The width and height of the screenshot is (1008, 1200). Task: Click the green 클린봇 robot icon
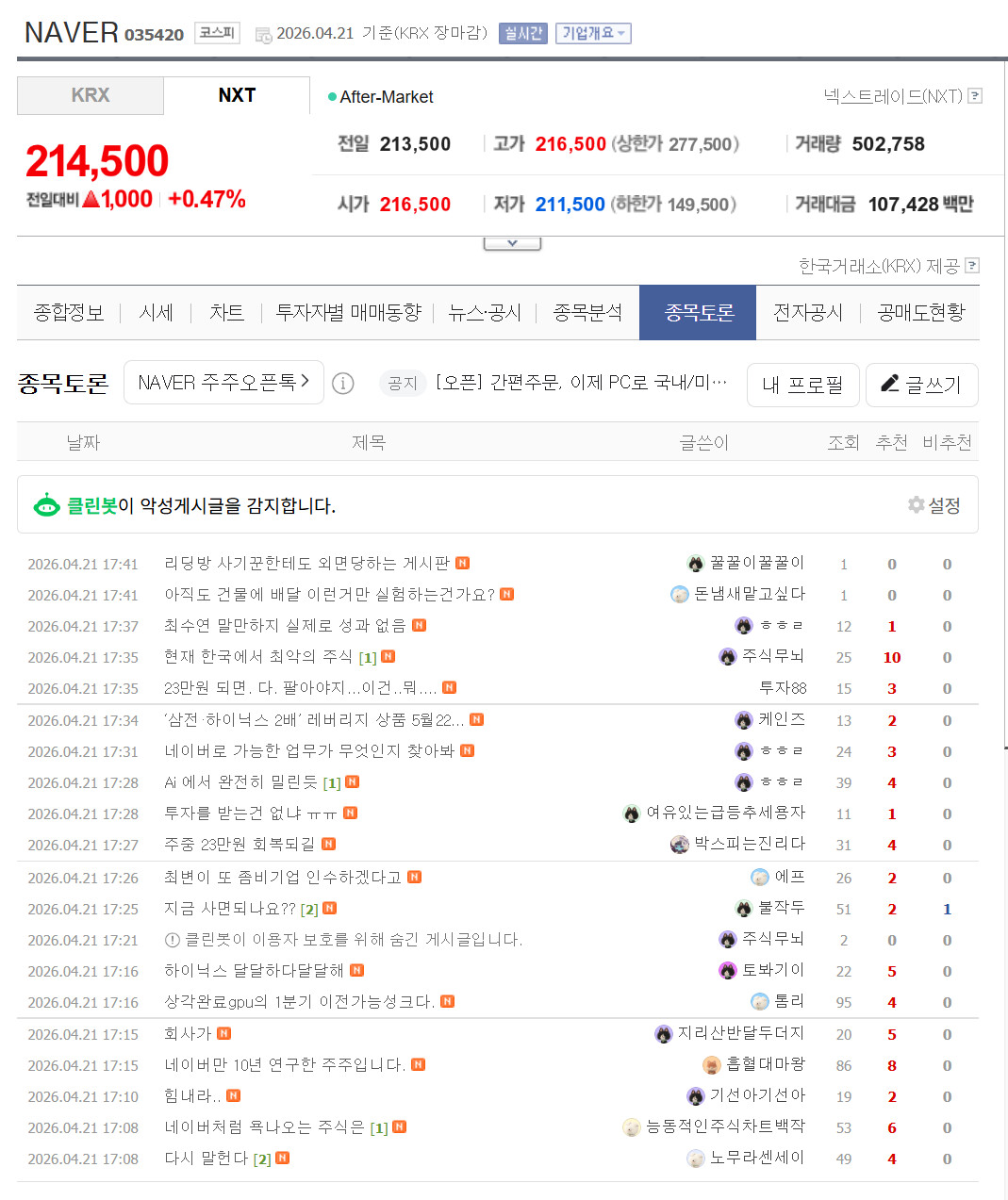tap(46, 505)
